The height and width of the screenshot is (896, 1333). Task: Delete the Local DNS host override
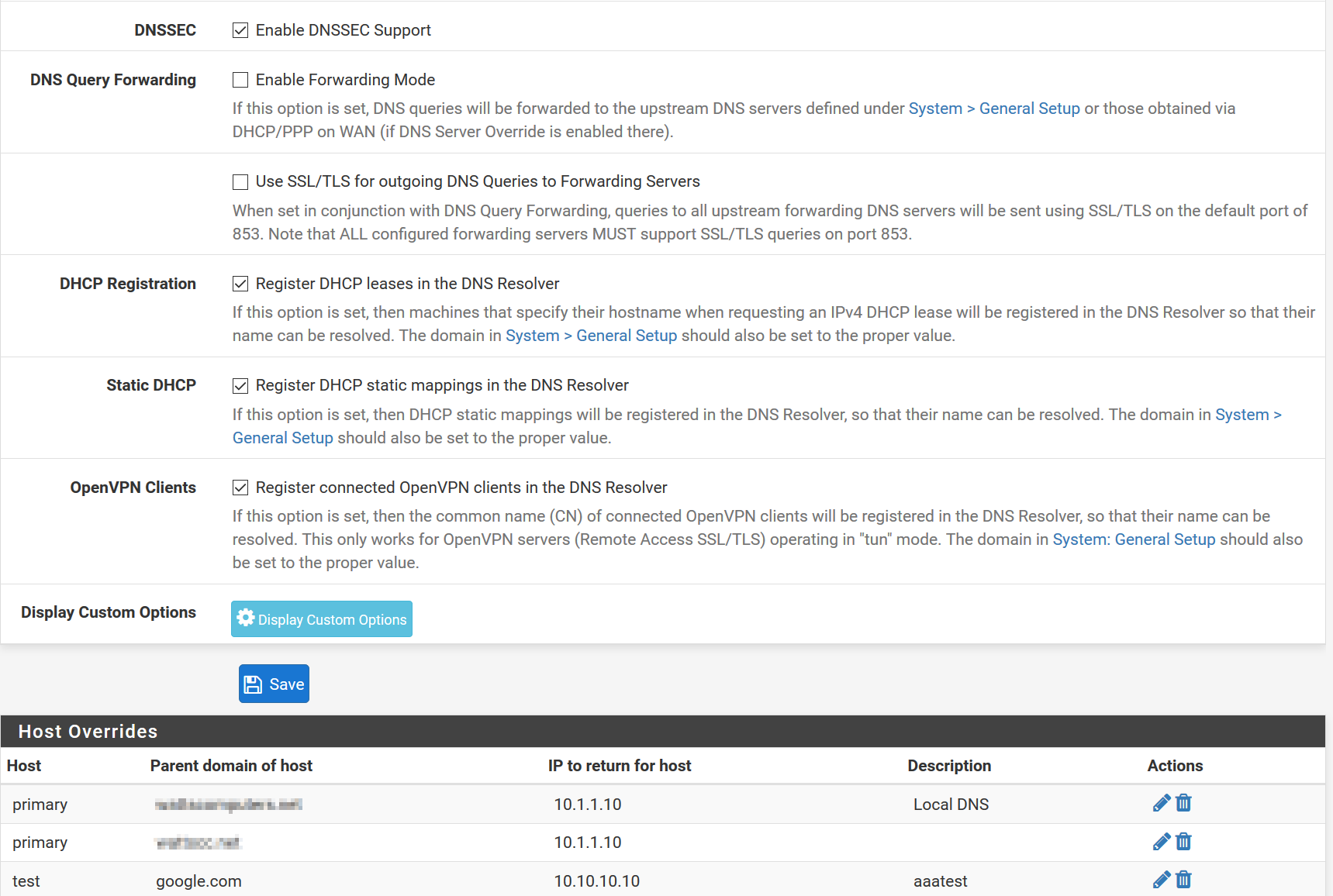click(1183, 803)
